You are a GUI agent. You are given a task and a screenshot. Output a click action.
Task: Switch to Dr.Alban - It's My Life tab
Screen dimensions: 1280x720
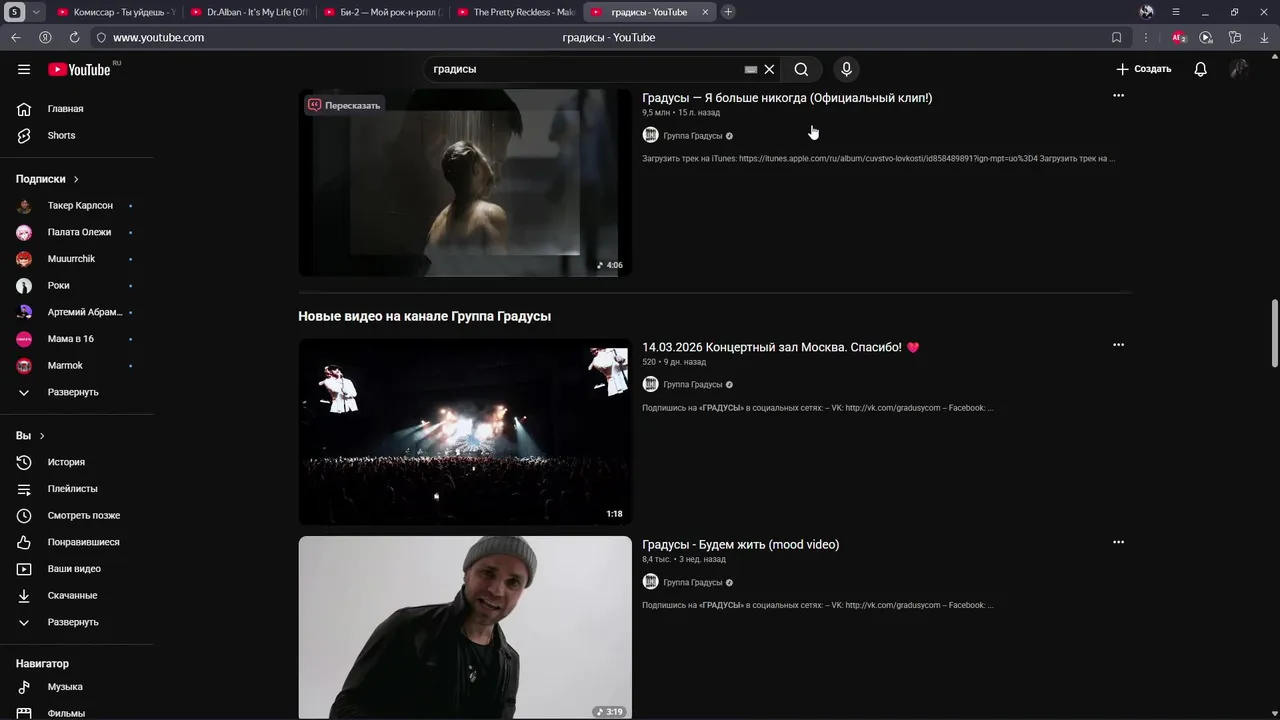coord(249,12)
